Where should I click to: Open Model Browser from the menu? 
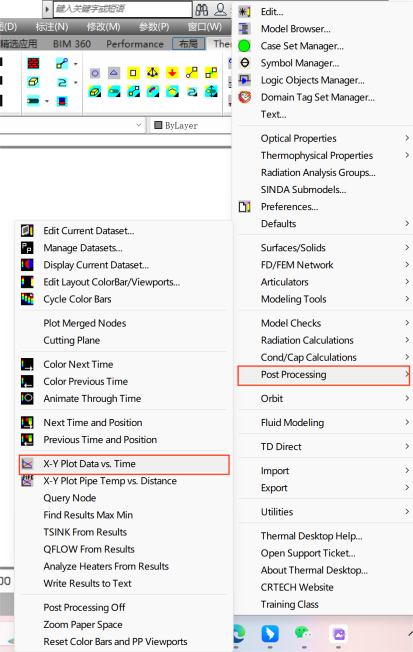(x=296, y=29)
